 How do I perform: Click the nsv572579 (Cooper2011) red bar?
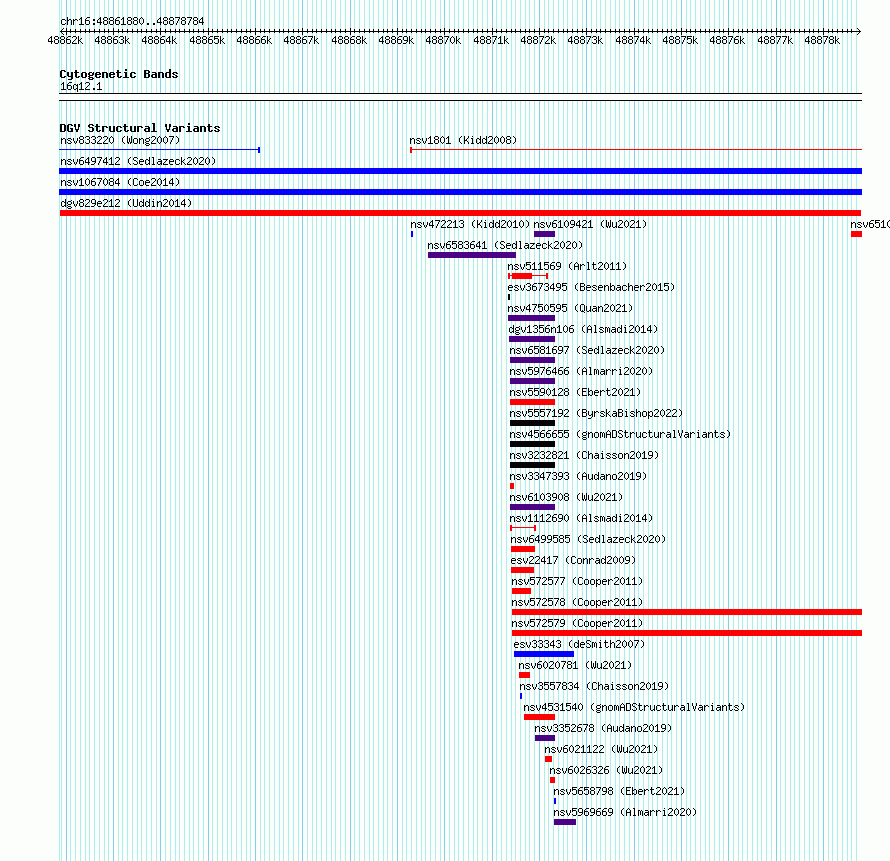click(687, 633)
